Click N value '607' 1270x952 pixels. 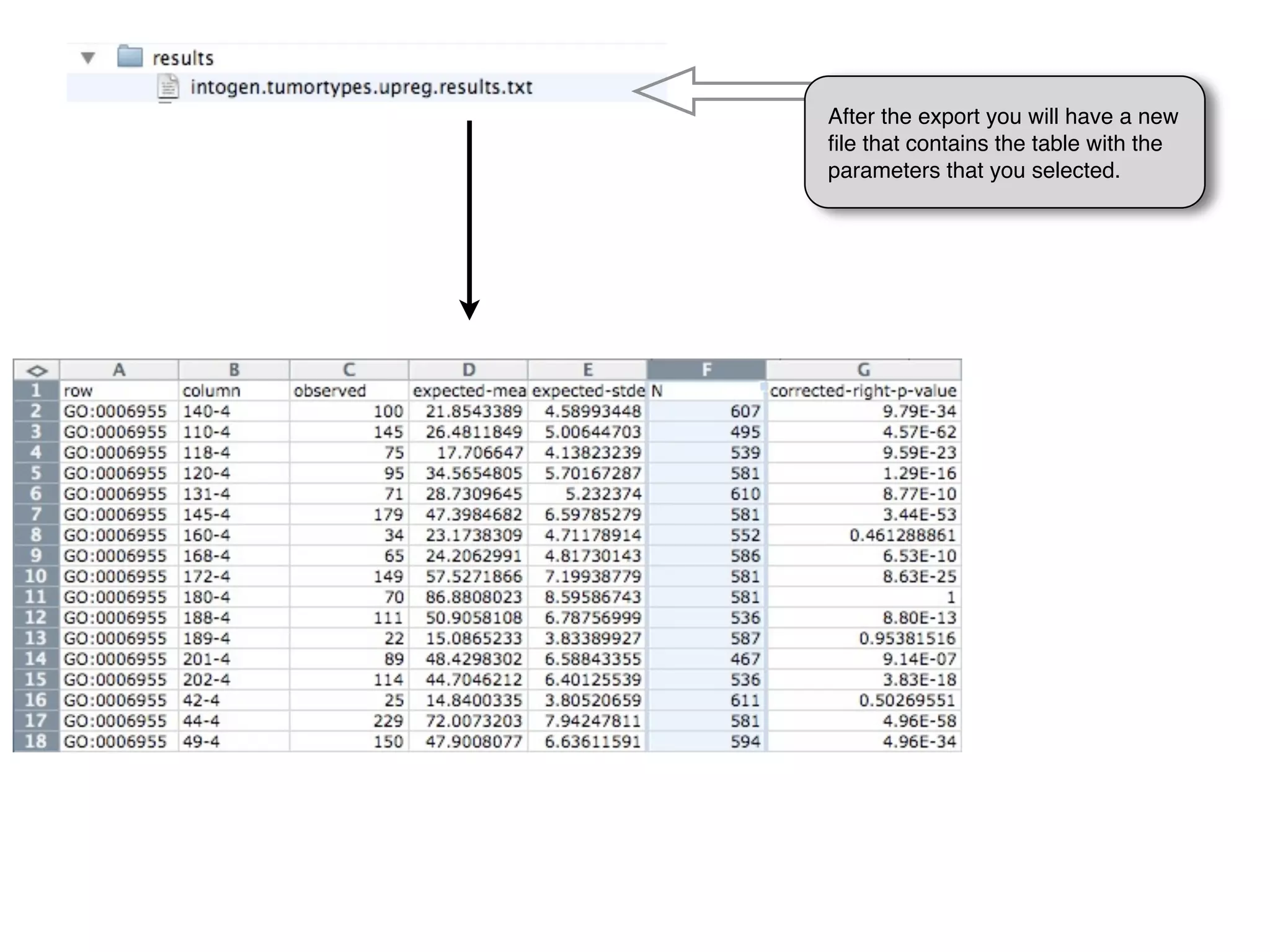(706, 411)
